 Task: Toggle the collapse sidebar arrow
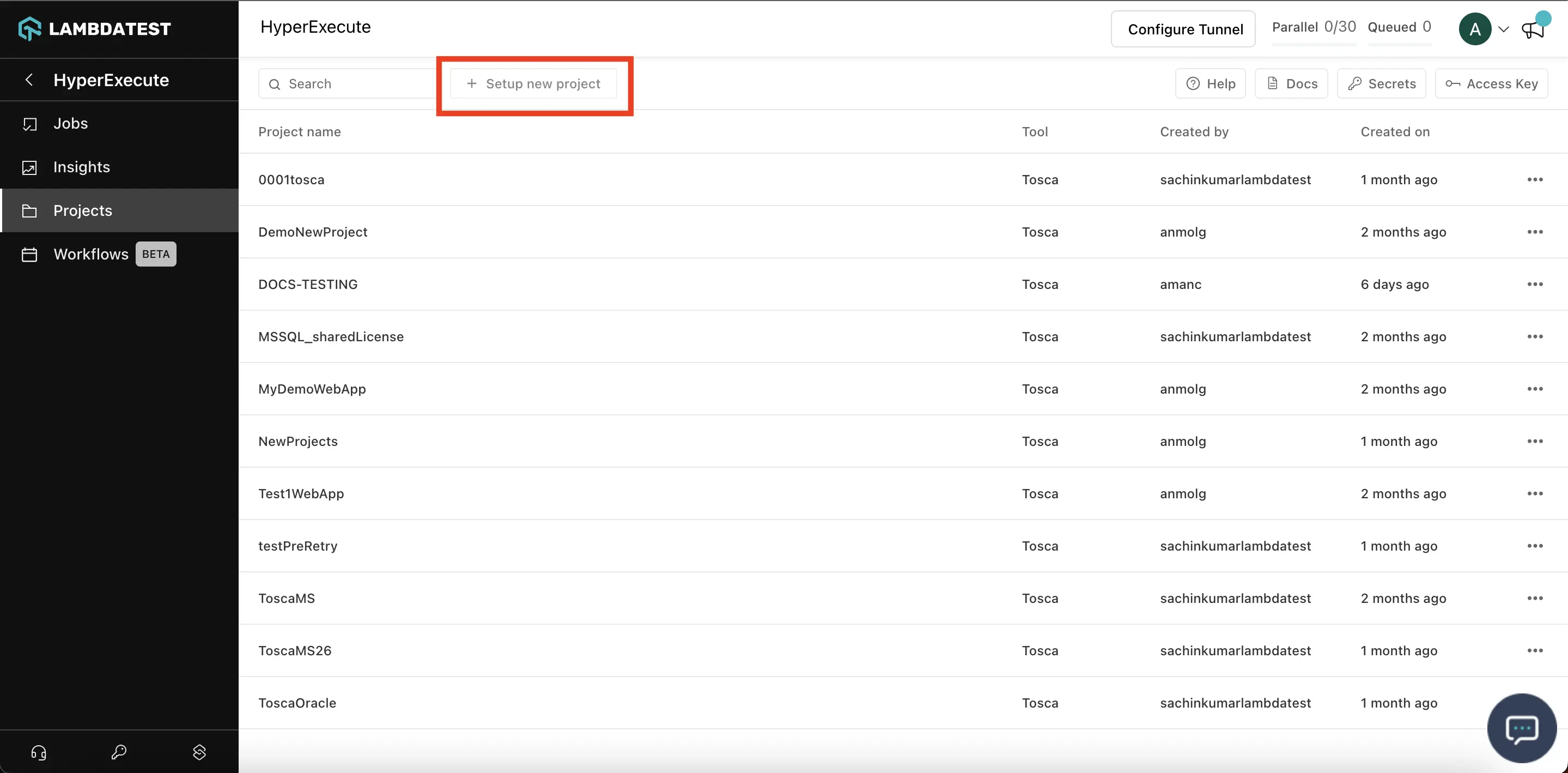pyautogui.click(x=29, y=80)
